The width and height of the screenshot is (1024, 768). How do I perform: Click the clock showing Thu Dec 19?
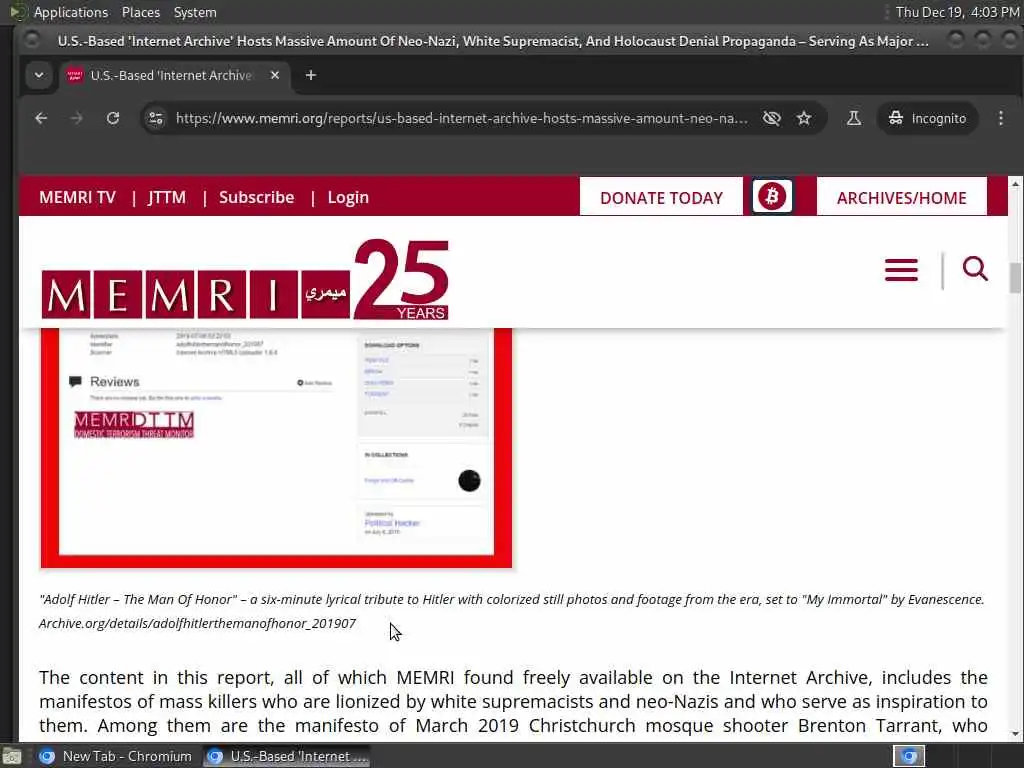point(957,12)
